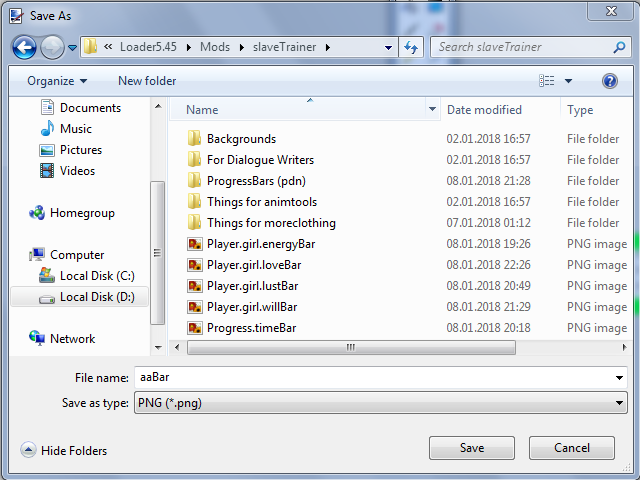
Task: Sort by Date modified column header
Action: coord(484,110)
